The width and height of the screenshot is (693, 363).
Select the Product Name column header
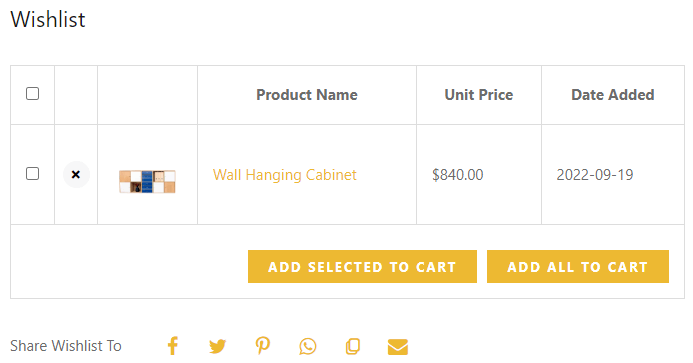point(307,95)
